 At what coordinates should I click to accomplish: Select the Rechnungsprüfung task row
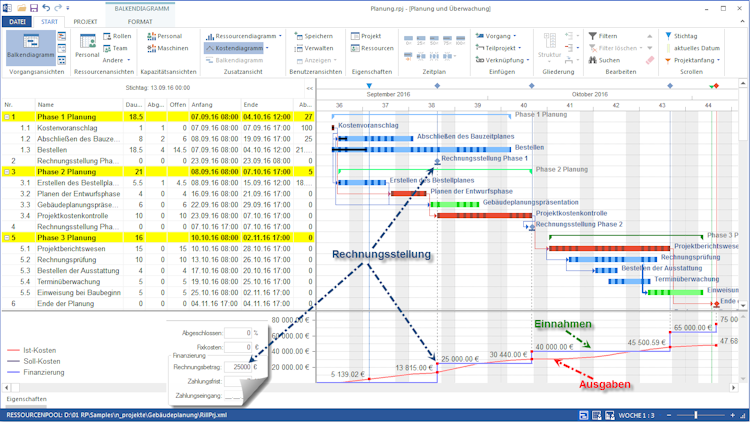coord(158,260)
